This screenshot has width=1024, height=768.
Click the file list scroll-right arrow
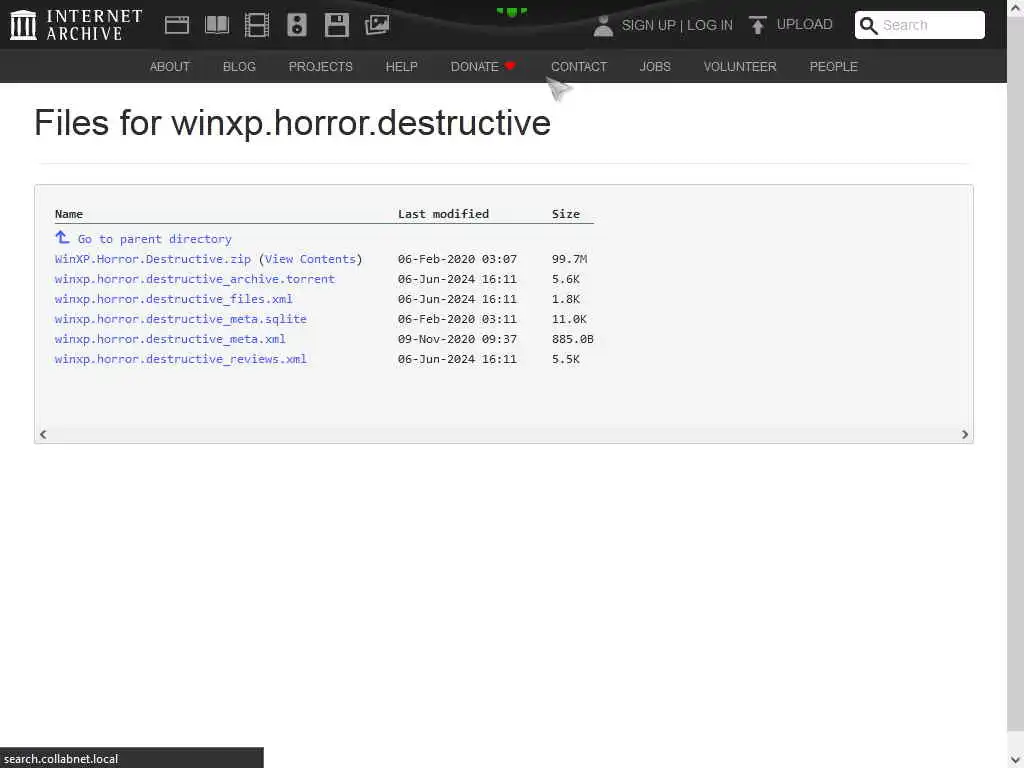[965, 434]
